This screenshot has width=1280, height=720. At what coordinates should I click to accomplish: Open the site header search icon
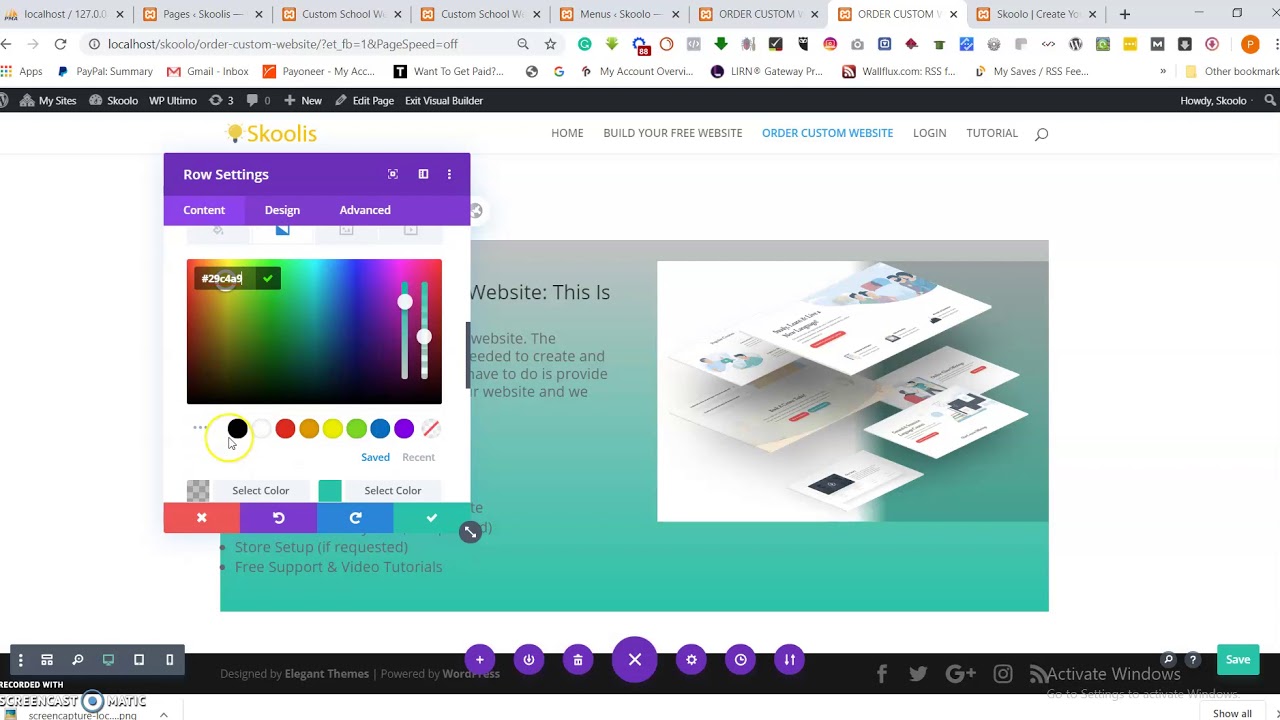[x=1041, y=134]
